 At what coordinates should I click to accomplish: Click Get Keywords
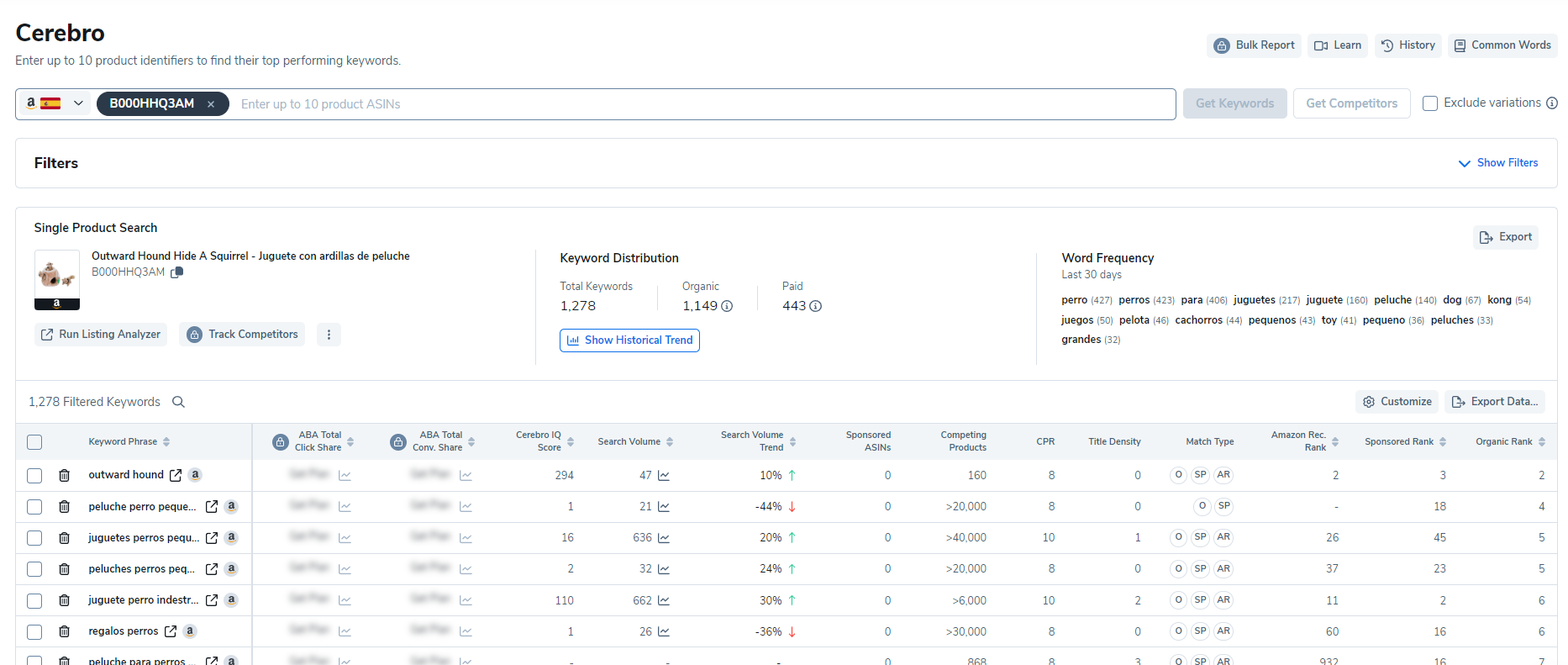(x=1234, y=103)
